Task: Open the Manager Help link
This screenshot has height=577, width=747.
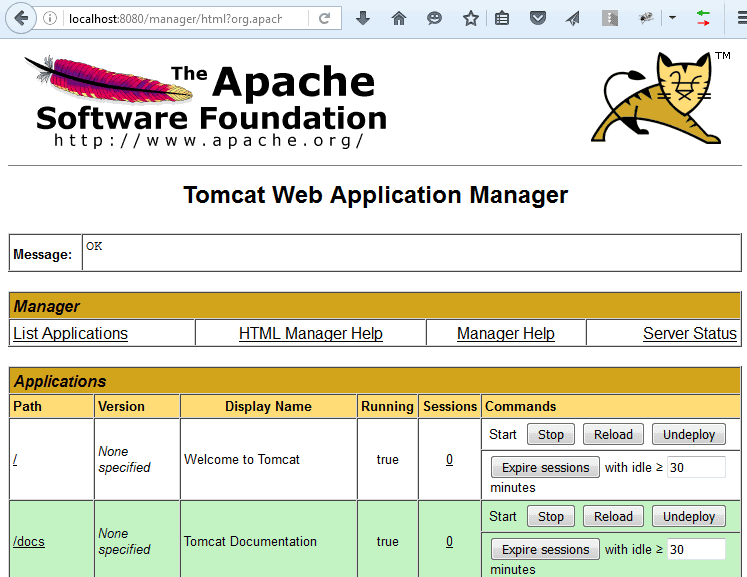Action: click(x=505, y=334)
